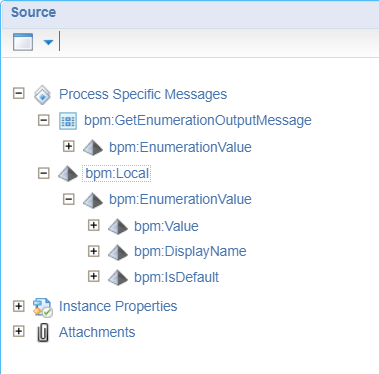Select the bpm:Value label
This screenshot has width=379, height=374.
pos(166,226)
